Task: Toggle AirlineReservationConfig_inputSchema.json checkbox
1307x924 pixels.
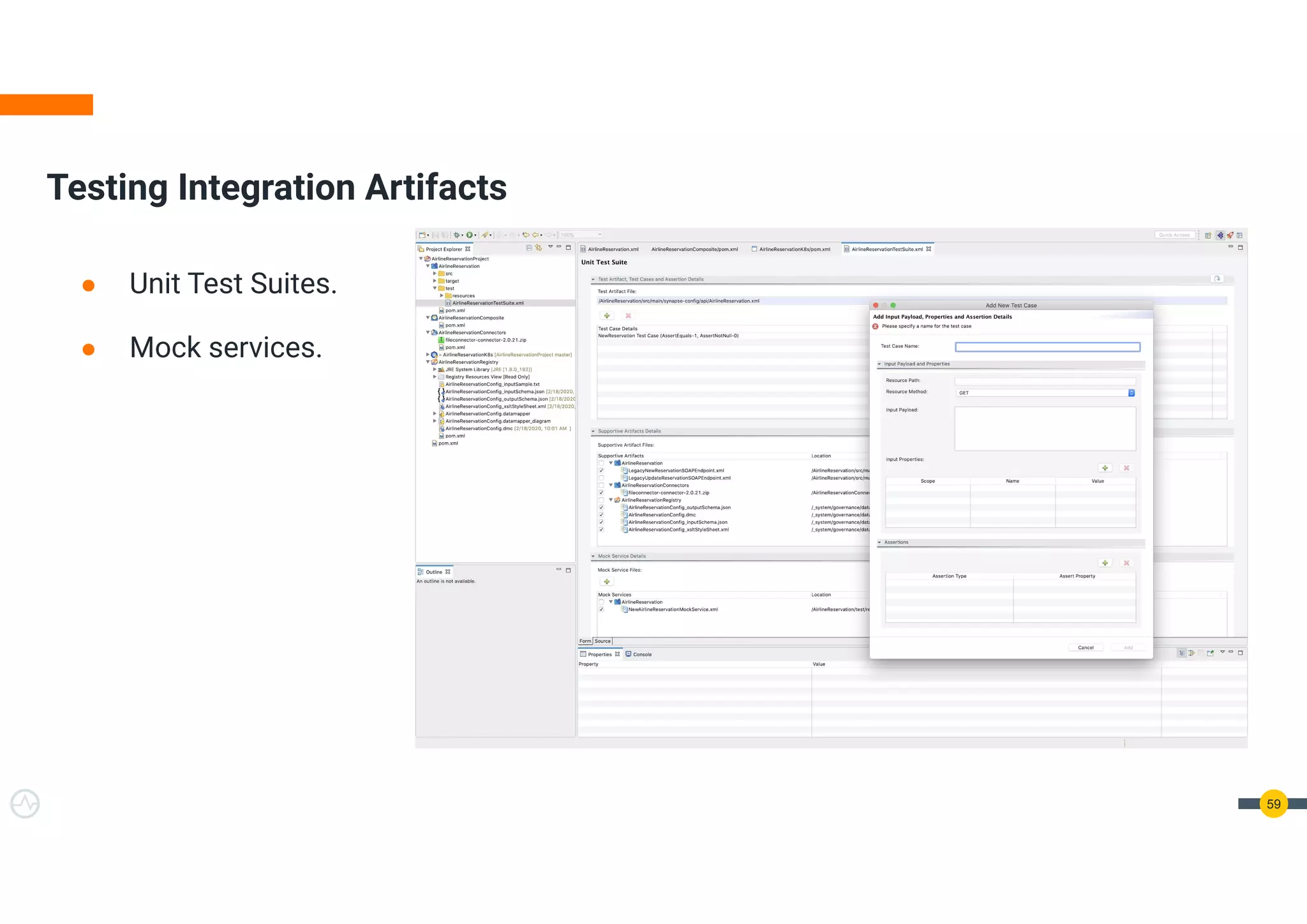Action: pos(601,523)
